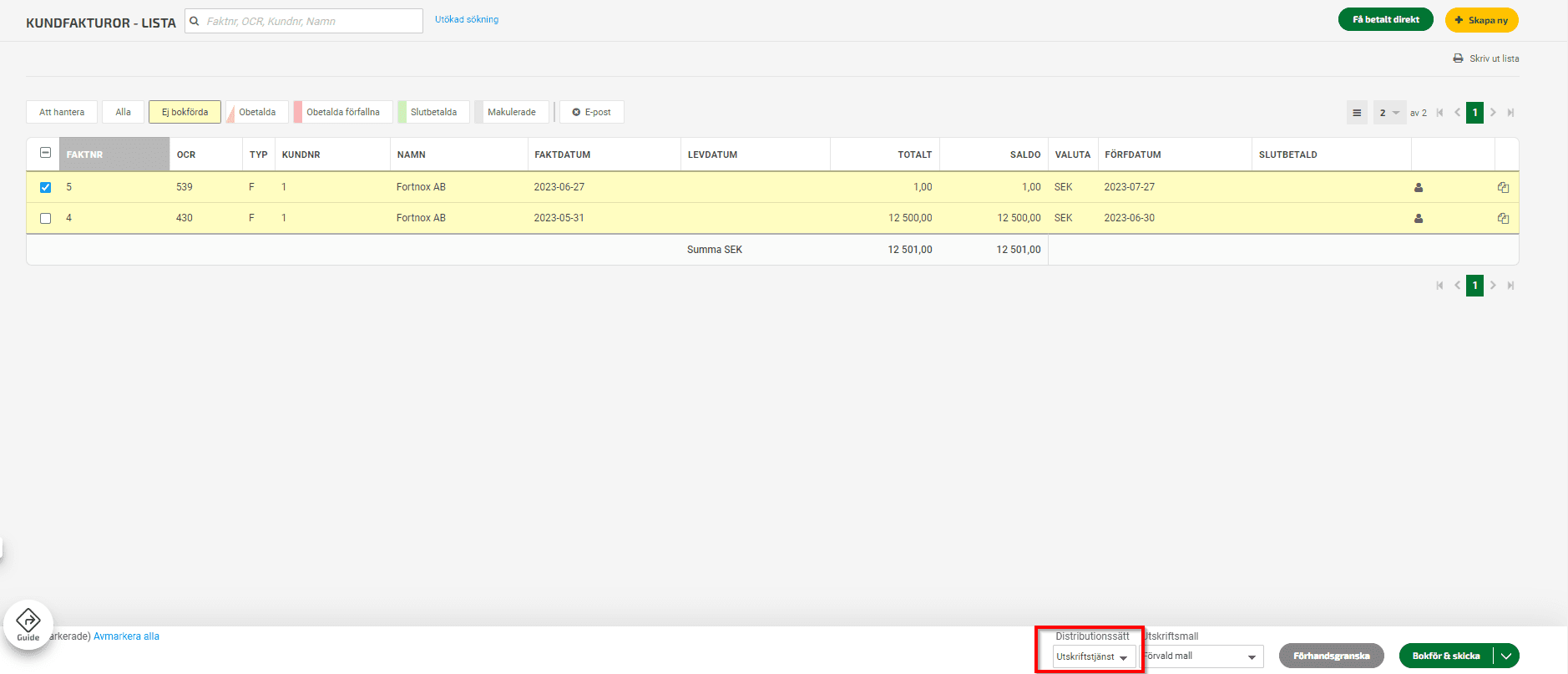
Task: Click due date 2023-07-27
Action: point(1130,187)
